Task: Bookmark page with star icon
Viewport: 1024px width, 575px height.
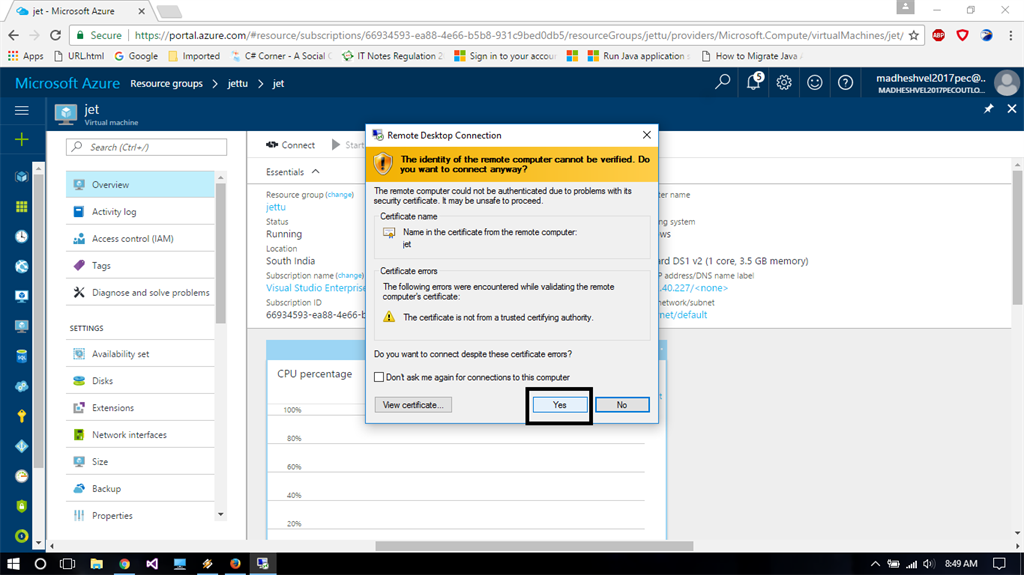Action: coord(914,35)
